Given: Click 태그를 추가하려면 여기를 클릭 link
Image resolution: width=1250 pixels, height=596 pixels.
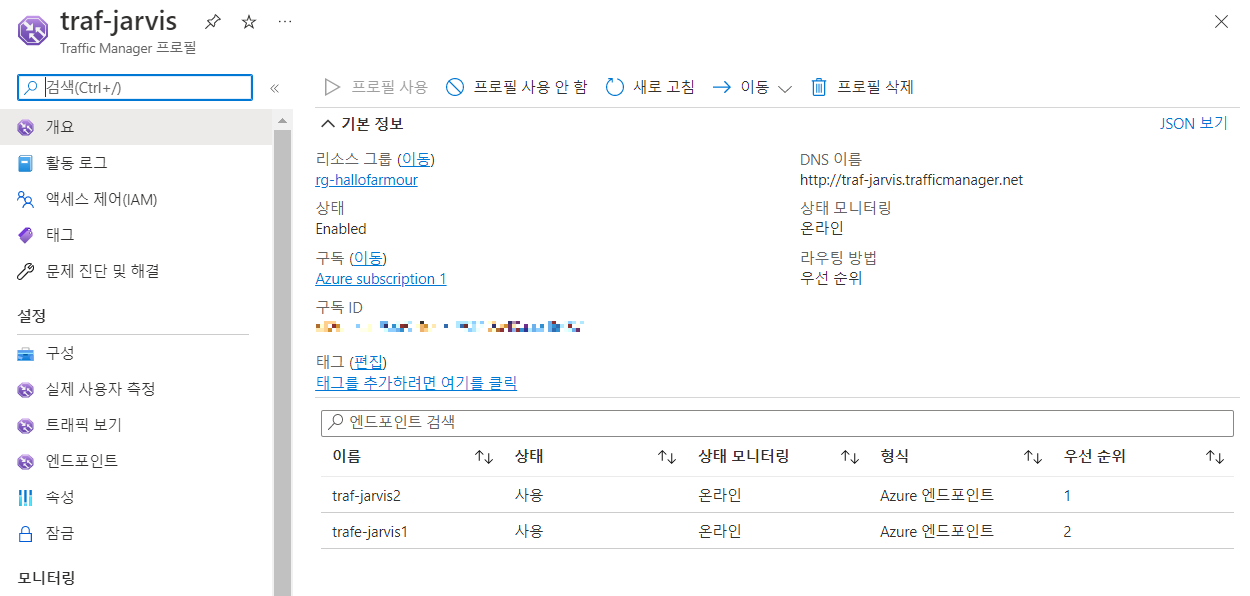Looking at the screenshot, I should (416, 383).
